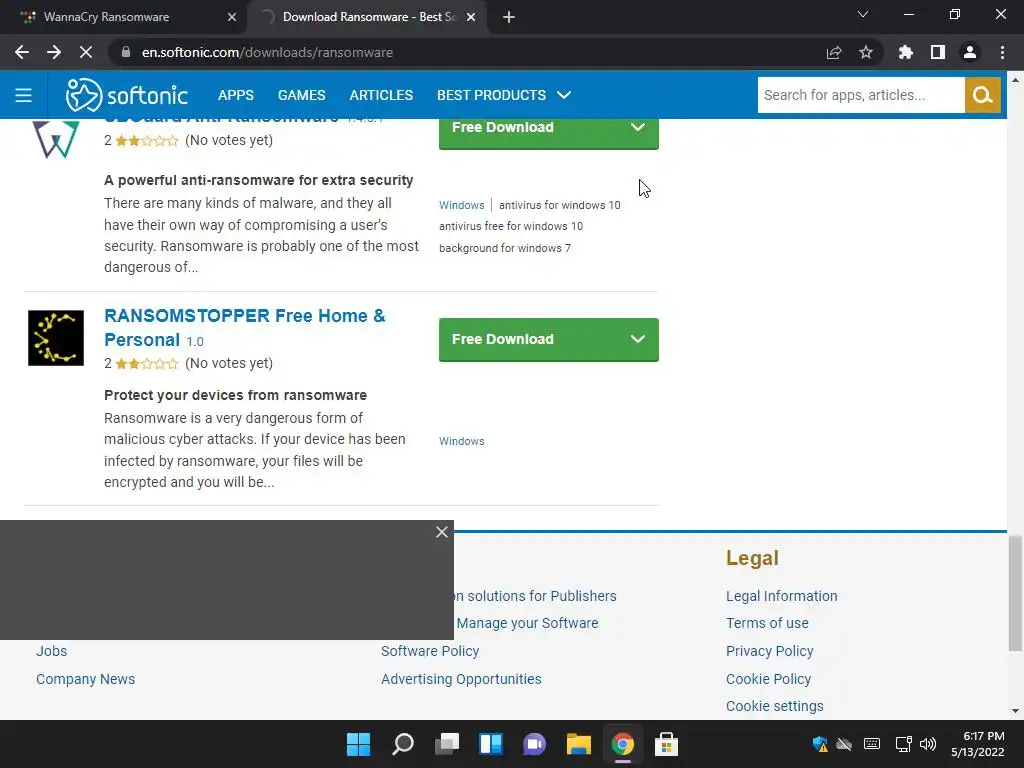The image size is (1024, 768).
Task: Open Jobs footer link
Action: (52, 651)
